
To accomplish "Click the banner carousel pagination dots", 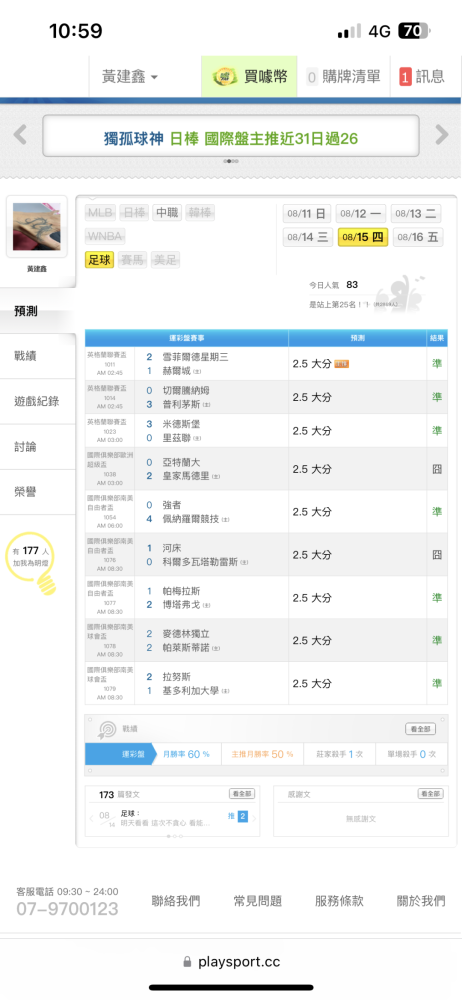I will point(231,161).
